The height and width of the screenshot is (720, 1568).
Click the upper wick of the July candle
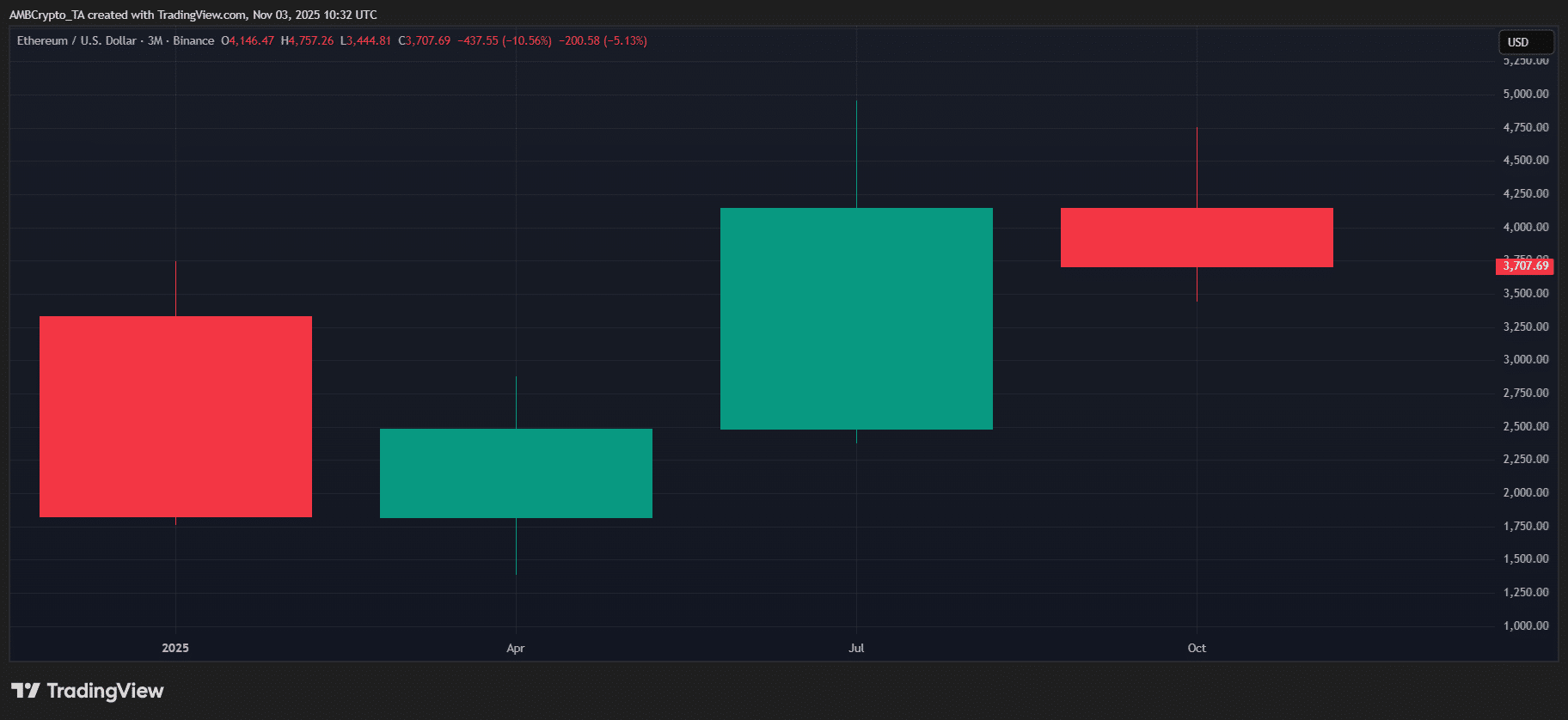[856, 155]
